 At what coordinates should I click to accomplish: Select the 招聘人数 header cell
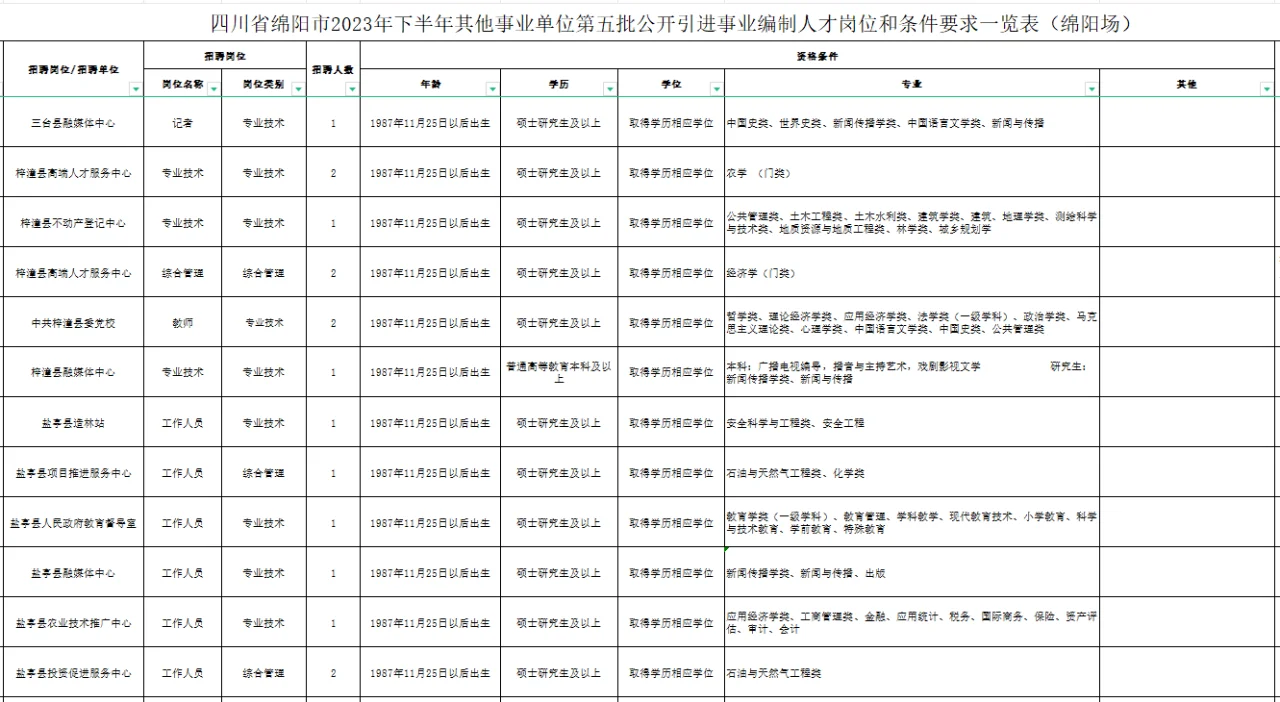click(x=333, y=69)
